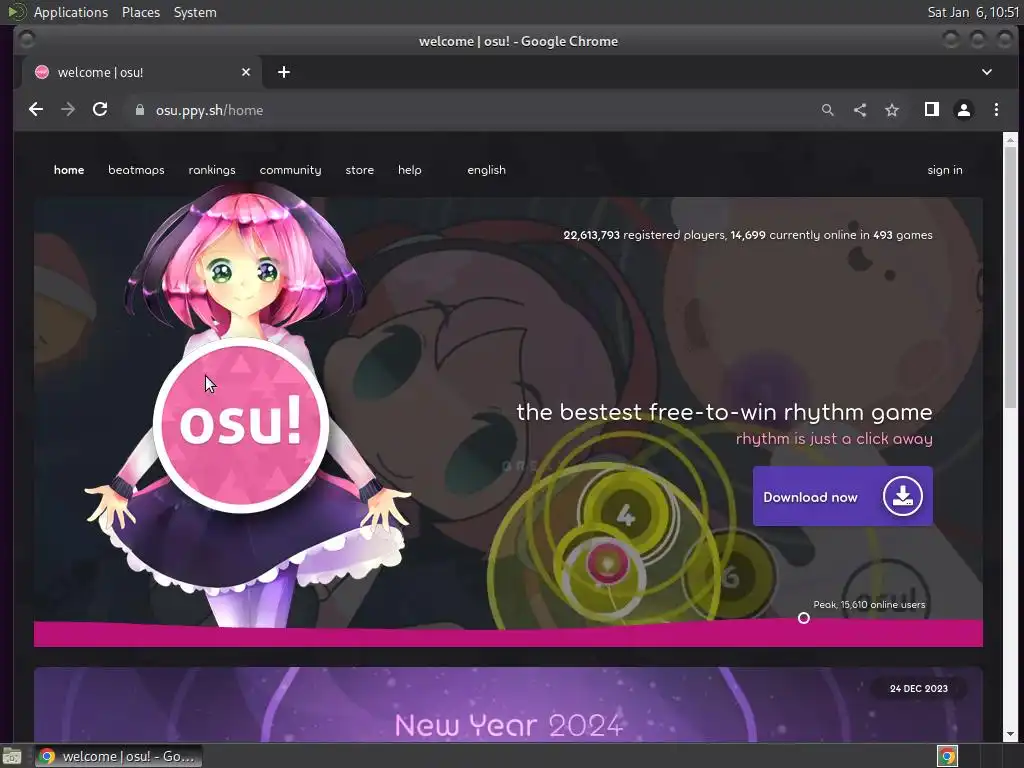
Task: Click the download arrow icon in the button
Action: [903, 496]
